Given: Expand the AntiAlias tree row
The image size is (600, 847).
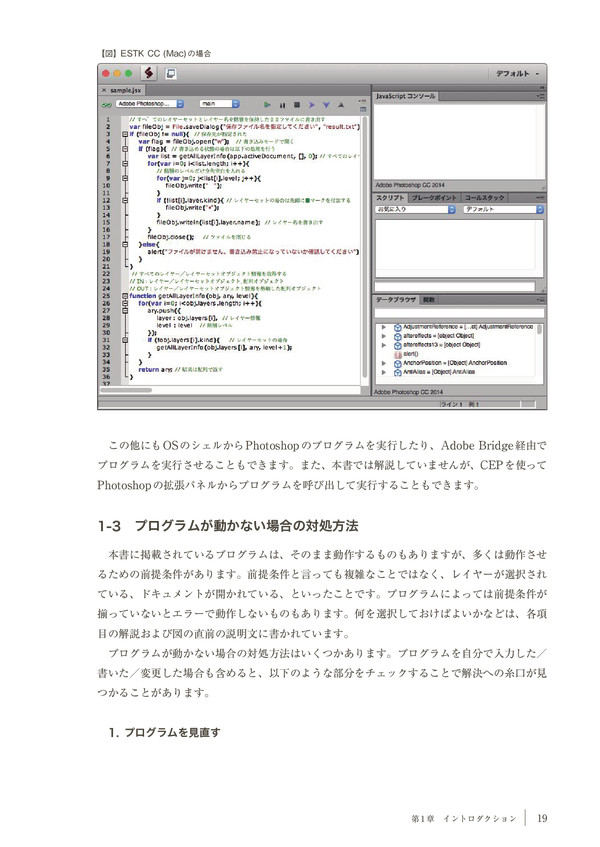Looking at the screenshot, I should click(383, 372).
